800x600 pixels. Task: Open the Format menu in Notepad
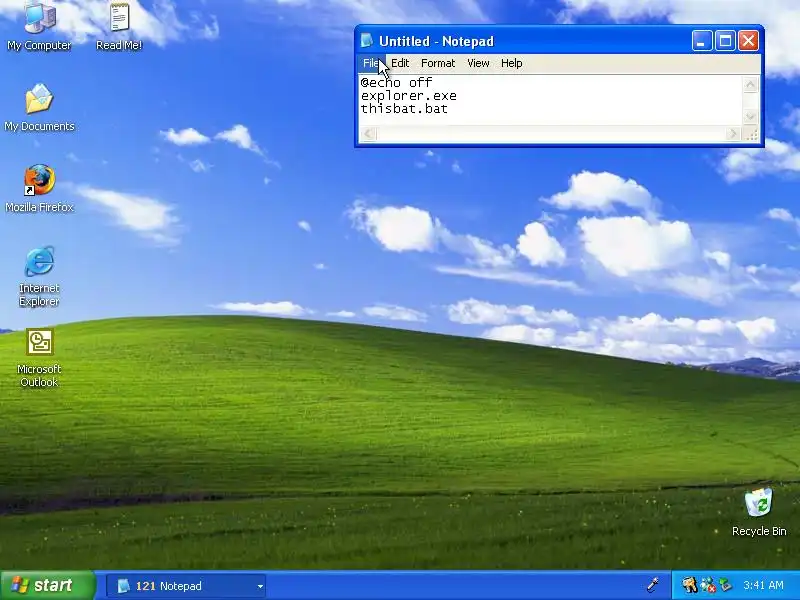pos(438,63)
